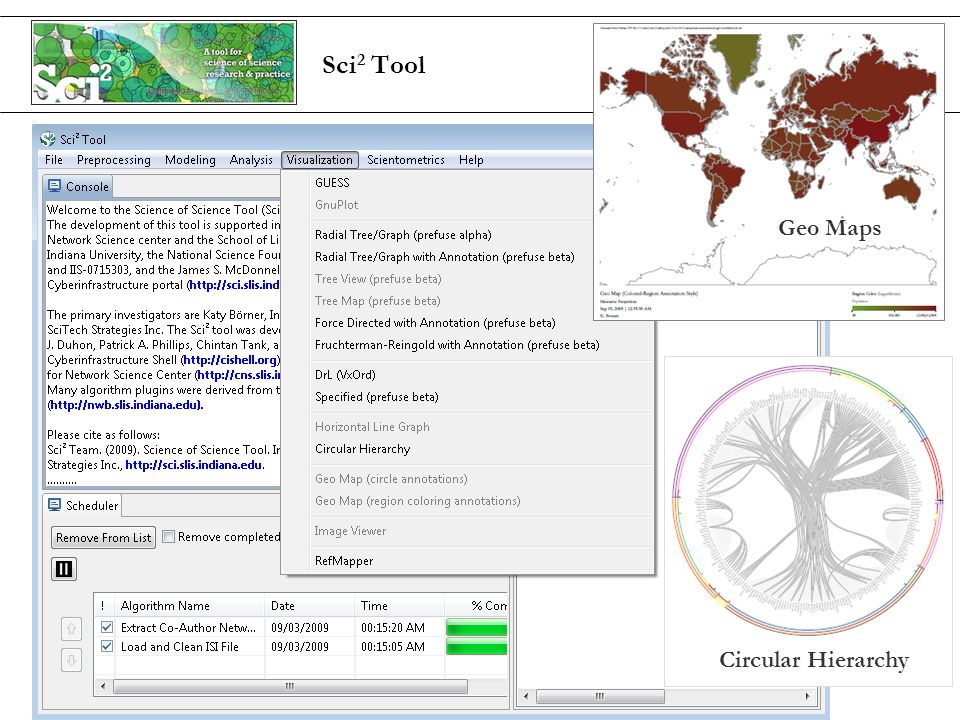The height and width of the screenshot is (720, 960).
Task: Click scheduler scrollbar left arrow
Action: [x=102, y=686]
